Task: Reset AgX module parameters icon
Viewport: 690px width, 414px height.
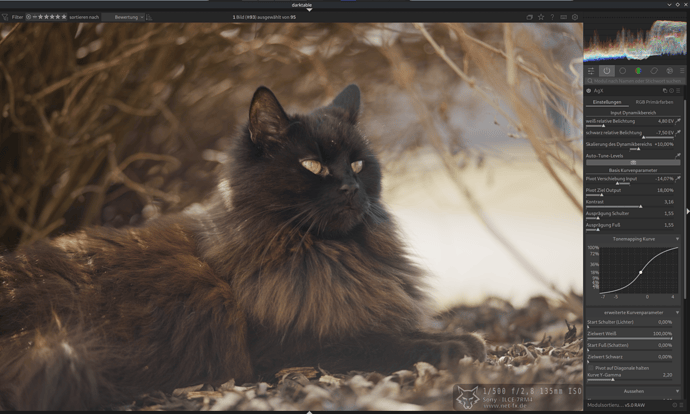Action: [x=671, y=90]
